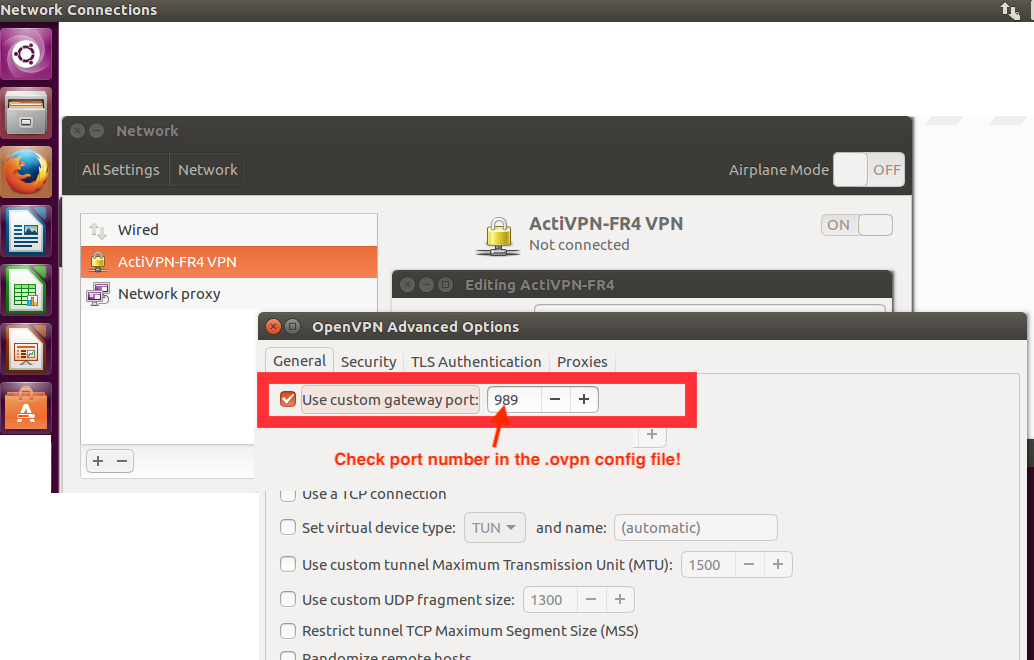Switch to the Security tab

(368, 361)
